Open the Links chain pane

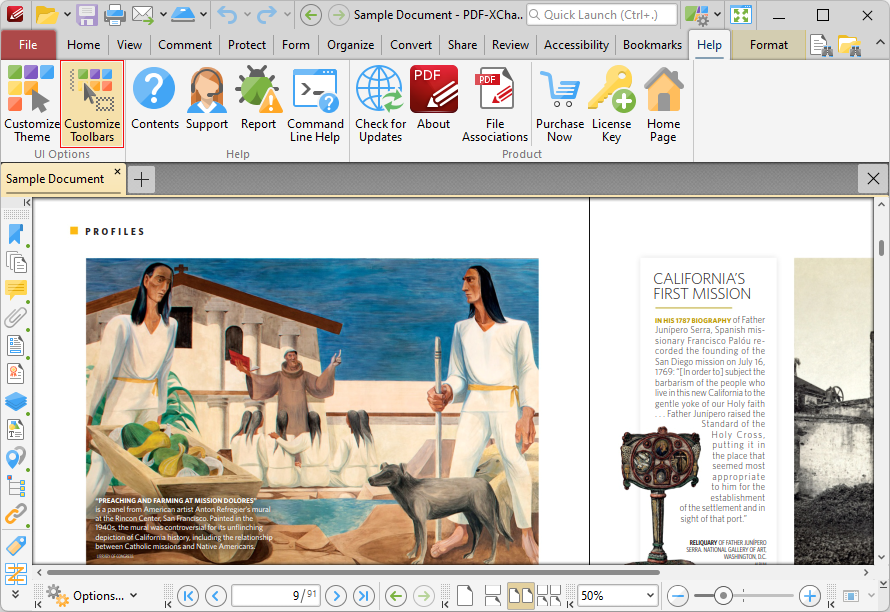tap(16, 514)
